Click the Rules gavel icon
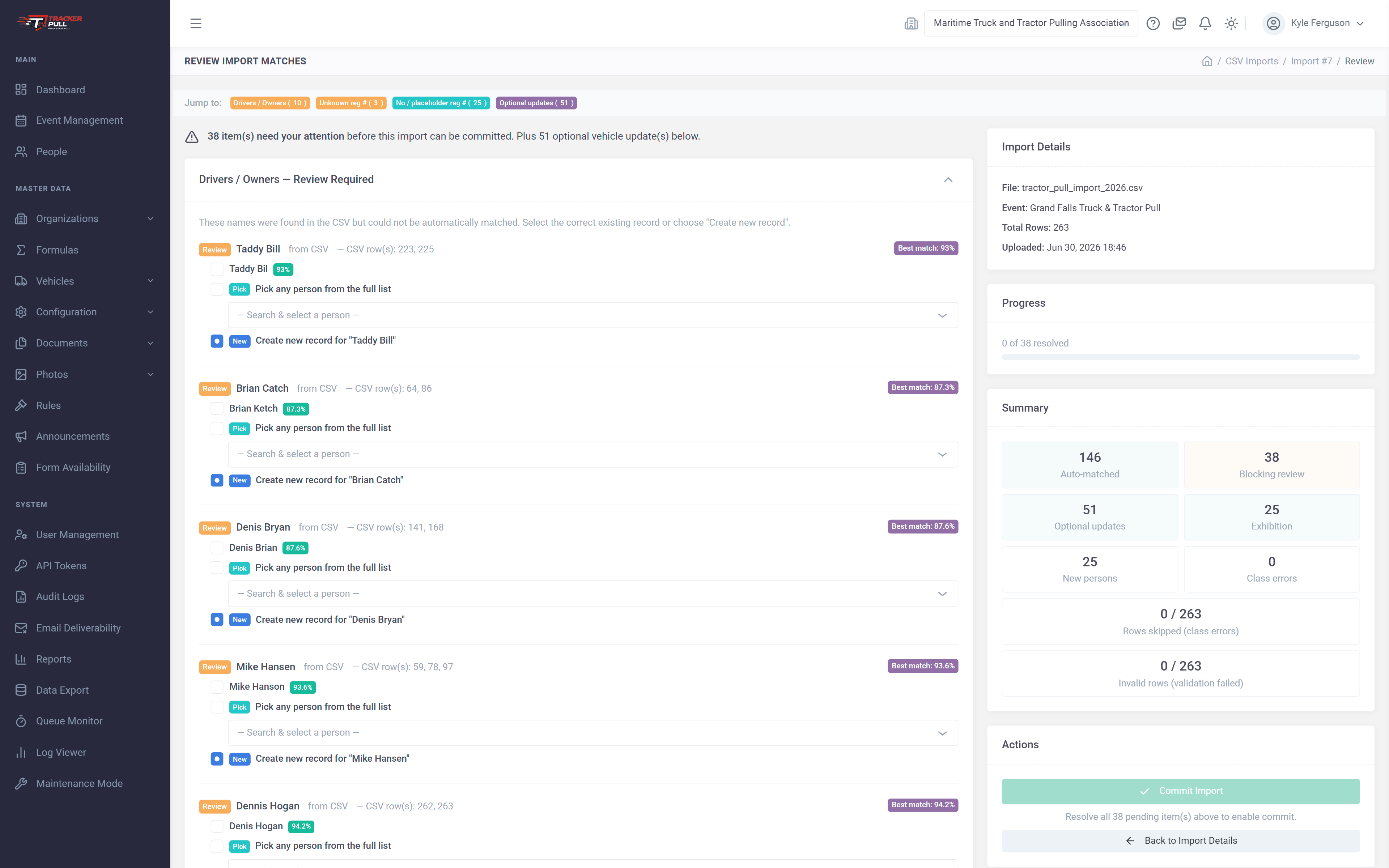Image resolution: width=1389 pixels, height=868 pixels. [x=21, y=405]
